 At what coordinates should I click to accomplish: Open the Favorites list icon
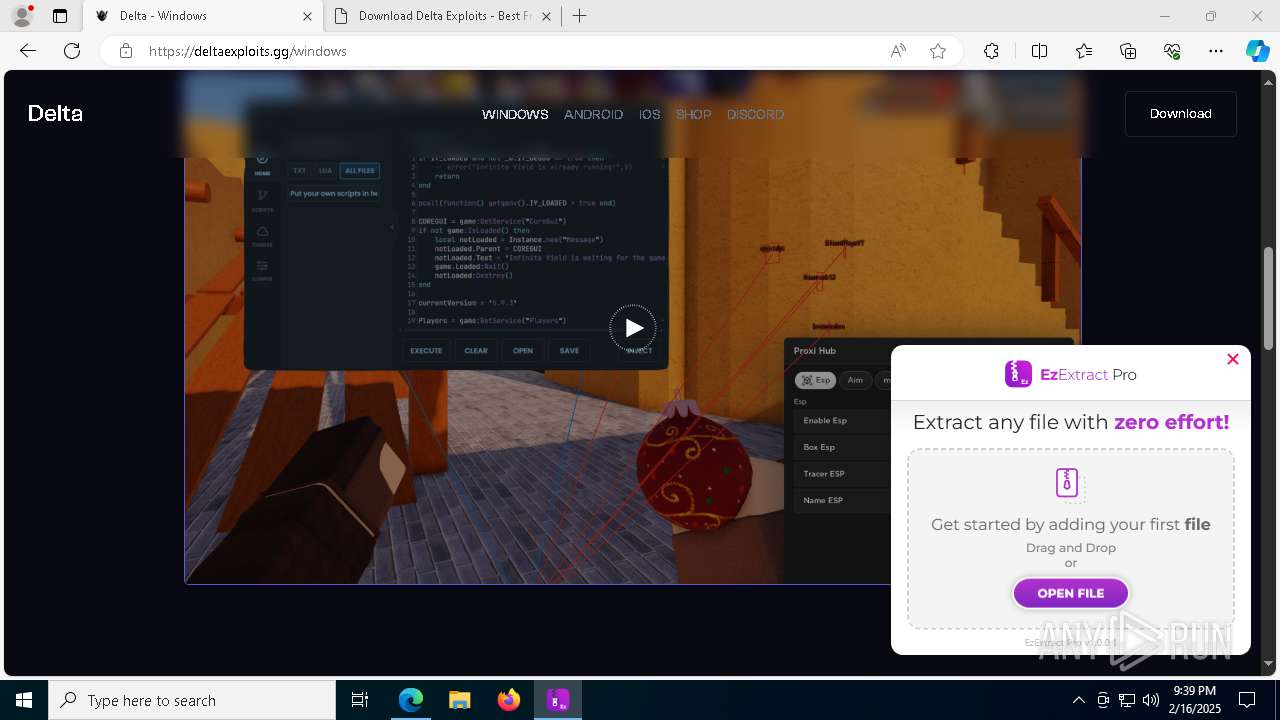[1084, 51]
